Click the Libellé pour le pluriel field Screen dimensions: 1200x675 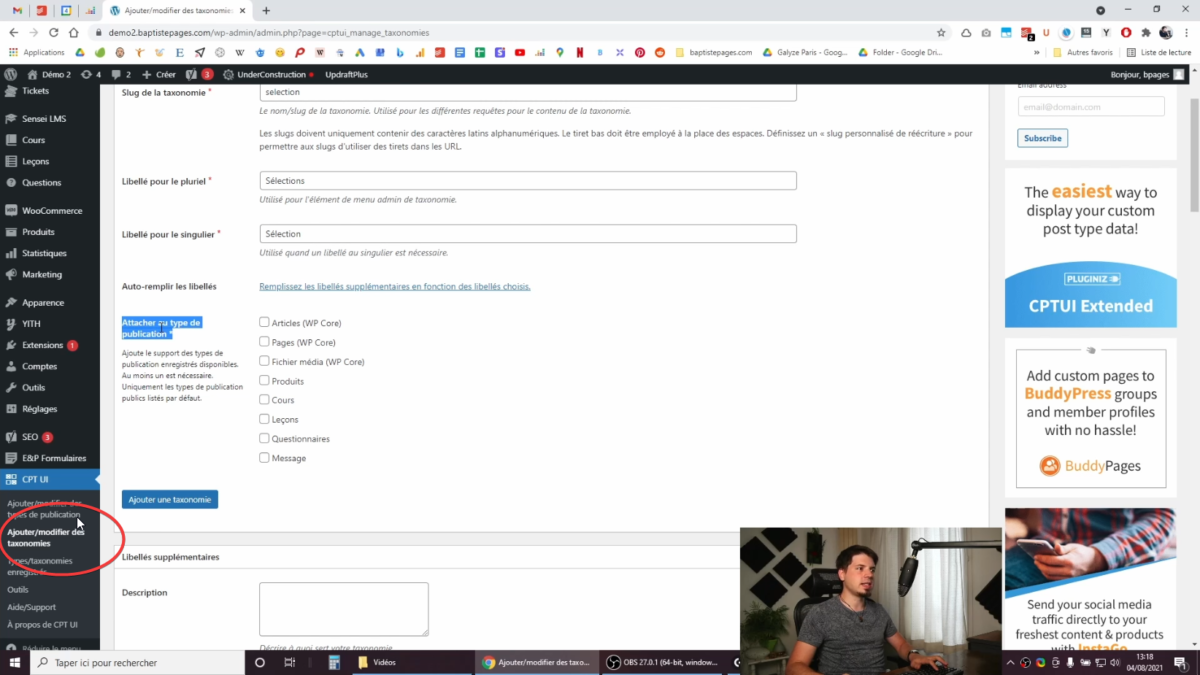pyautogui.click(x=527, y=181)
